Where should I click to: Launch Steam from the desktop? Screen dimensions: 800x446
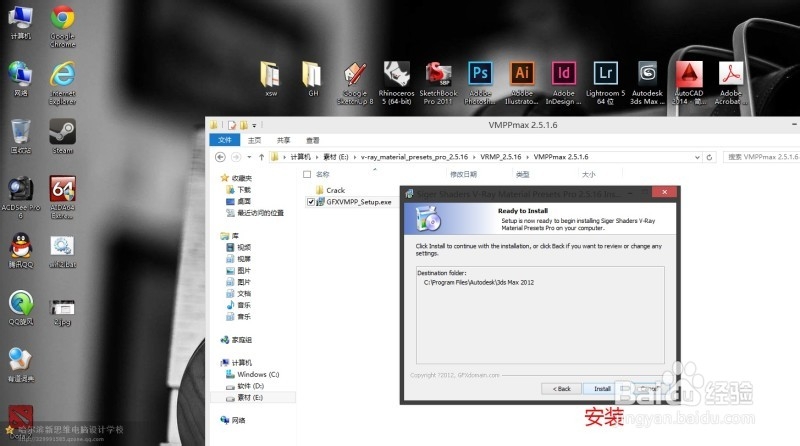click(x=63, y=136)
